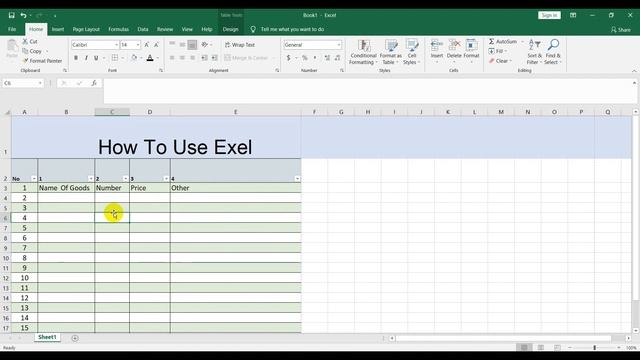Increase the font size
Viewport: 640px width, 360px height.
(x=147, y=45)
